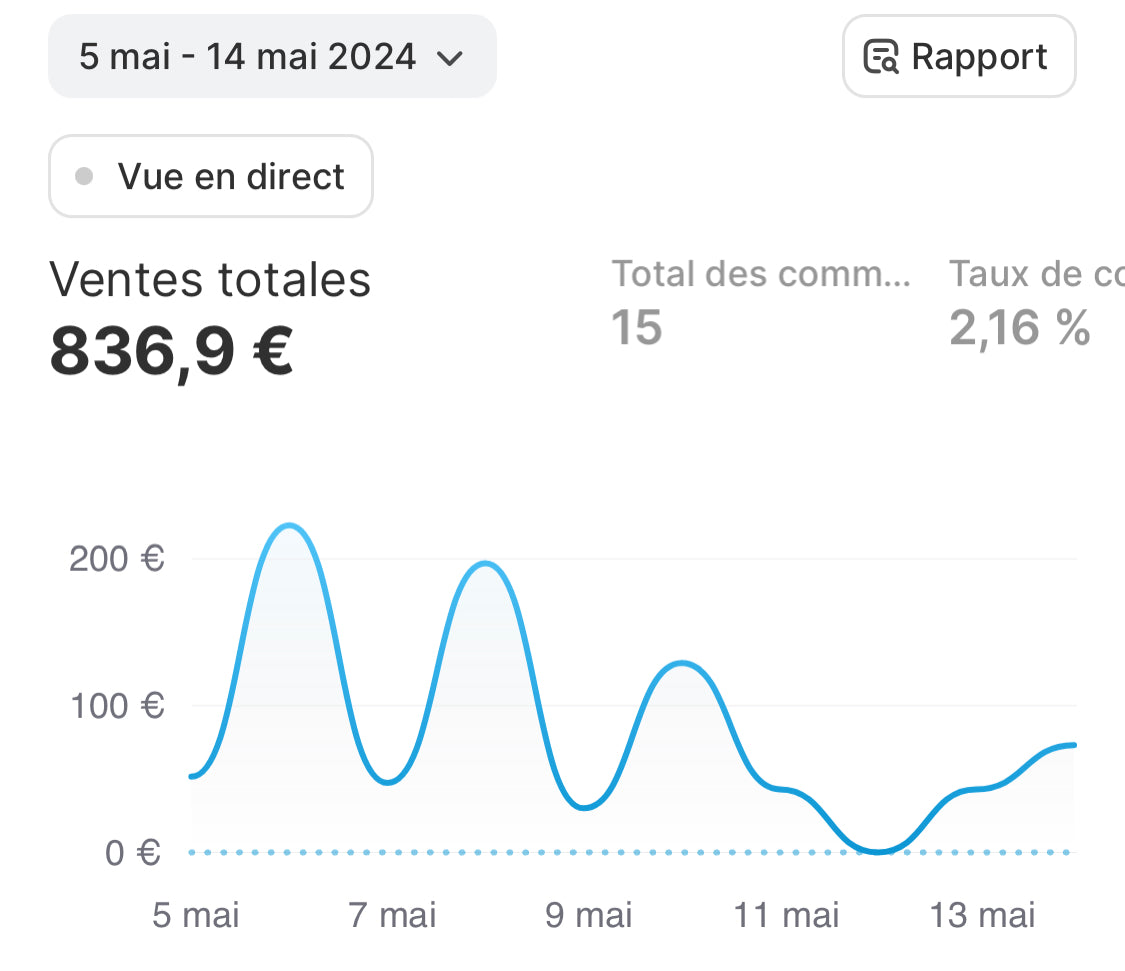Click the 836,9 € sales total value
This screenshot has width=1125, height=971.
171,351
